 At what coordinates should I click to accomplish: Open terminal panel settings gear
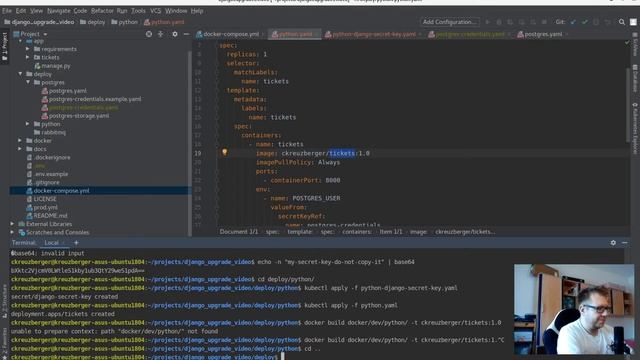(x=613, y=243)
